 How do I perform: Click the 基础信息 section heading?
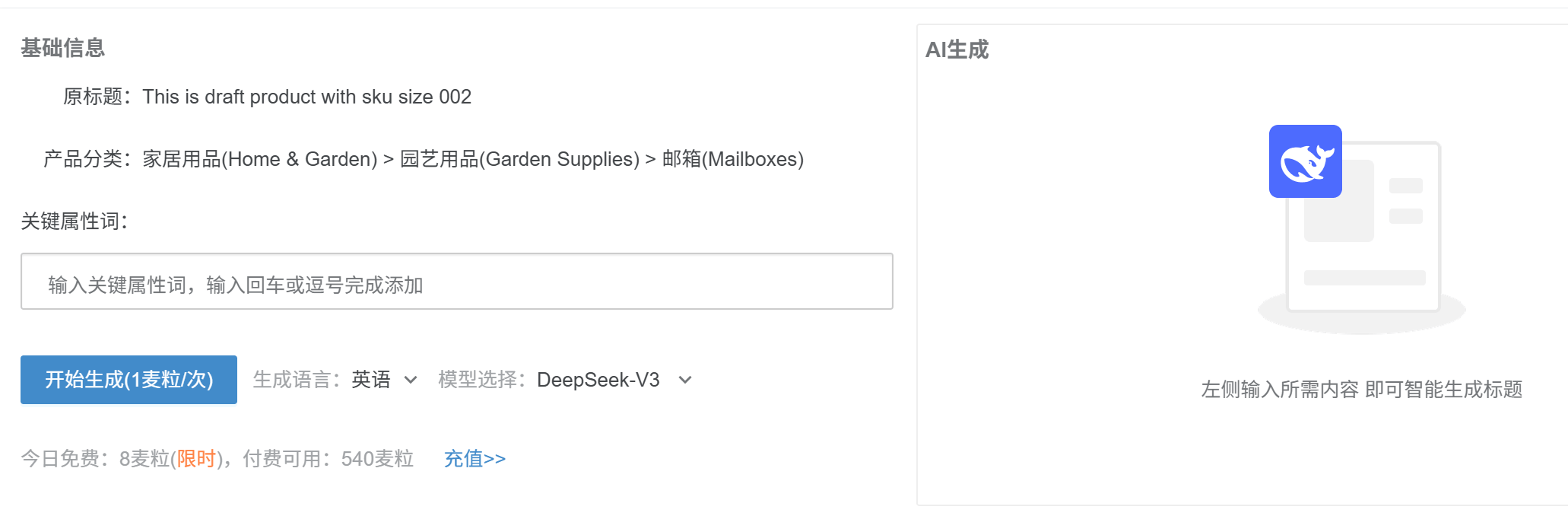tap(62, 48)
